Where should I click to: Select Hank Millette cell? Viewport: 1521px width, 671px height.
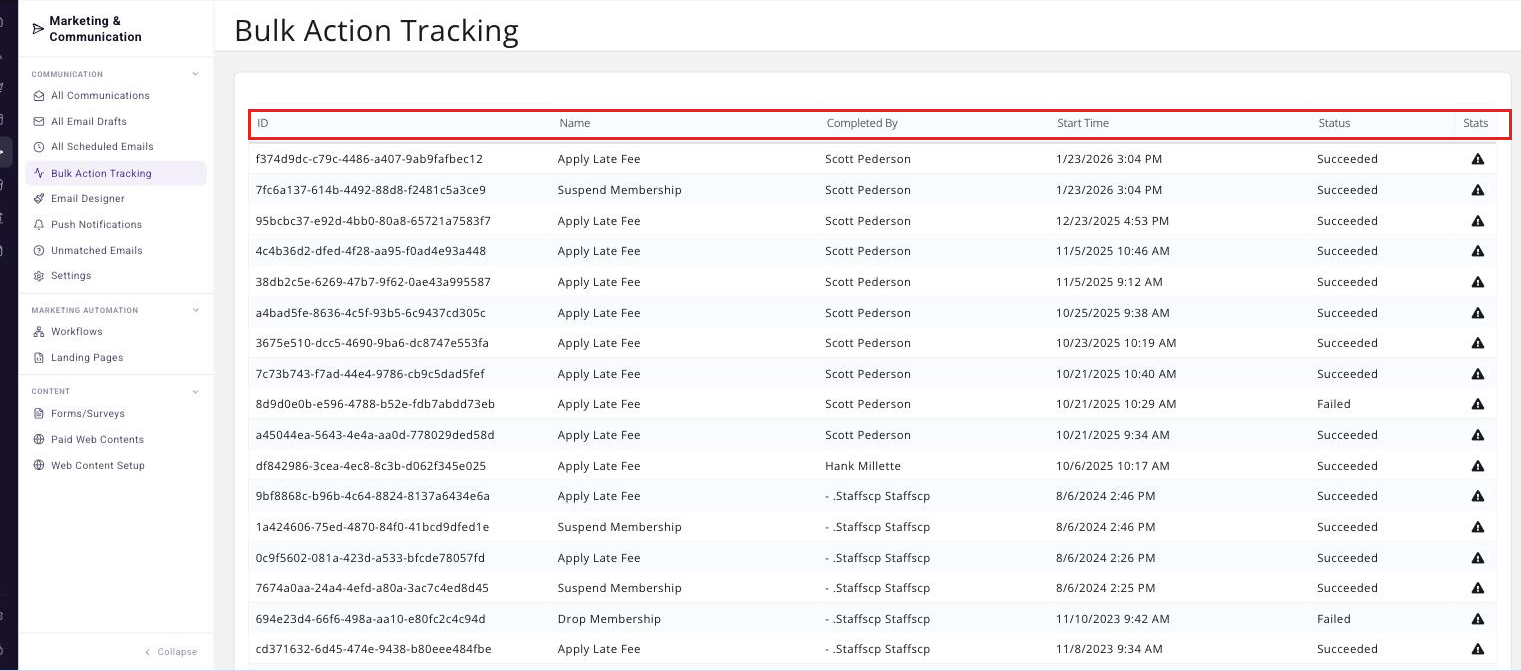[x=863, y=466]
